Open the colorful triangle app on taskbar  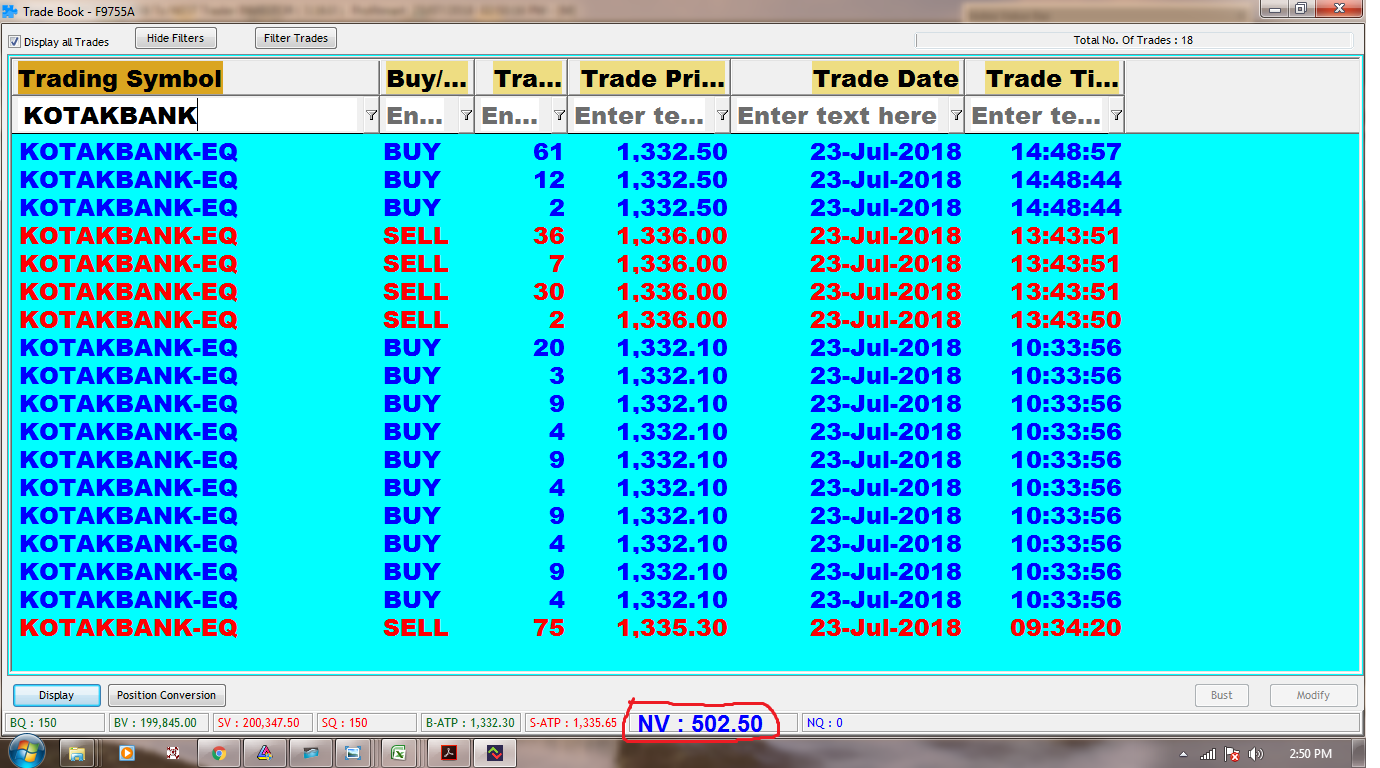click(264, 753)
